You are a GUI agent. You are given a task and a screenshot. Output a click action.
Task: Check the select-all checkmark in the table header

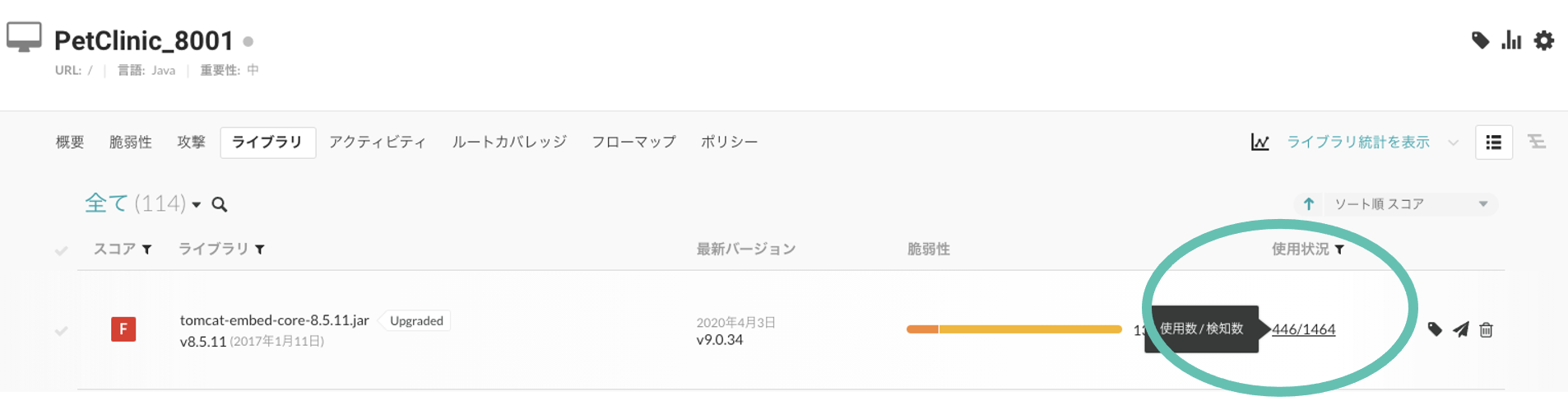click(x=62, y=250)
